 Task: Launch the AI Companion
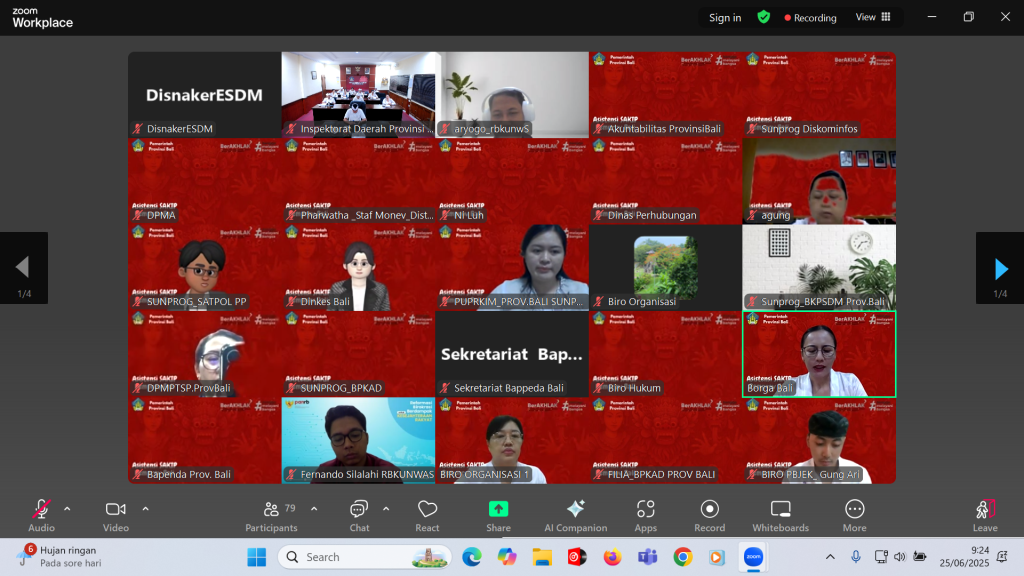point(575,514)
